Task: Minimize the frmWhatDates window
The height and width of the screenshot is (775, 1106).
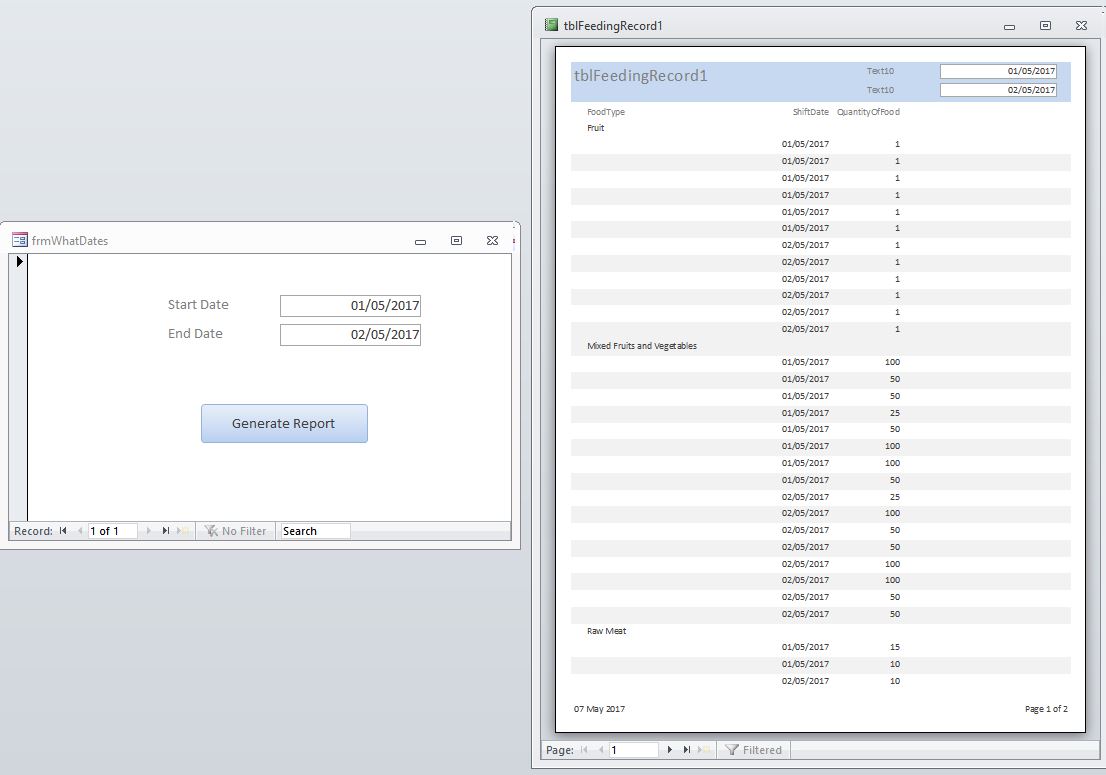Action: coord(420,241)
